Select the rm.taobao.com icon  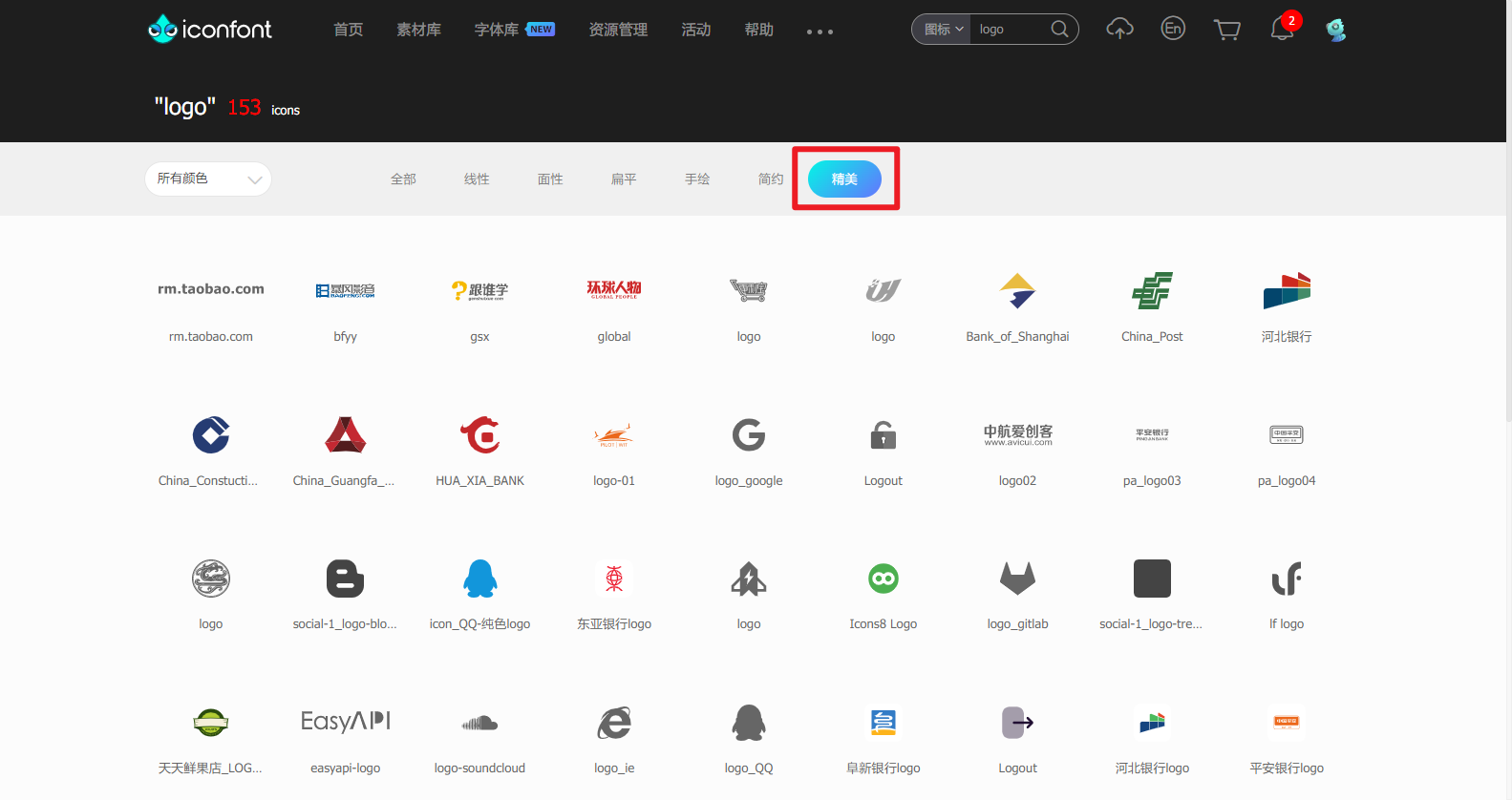211,289
